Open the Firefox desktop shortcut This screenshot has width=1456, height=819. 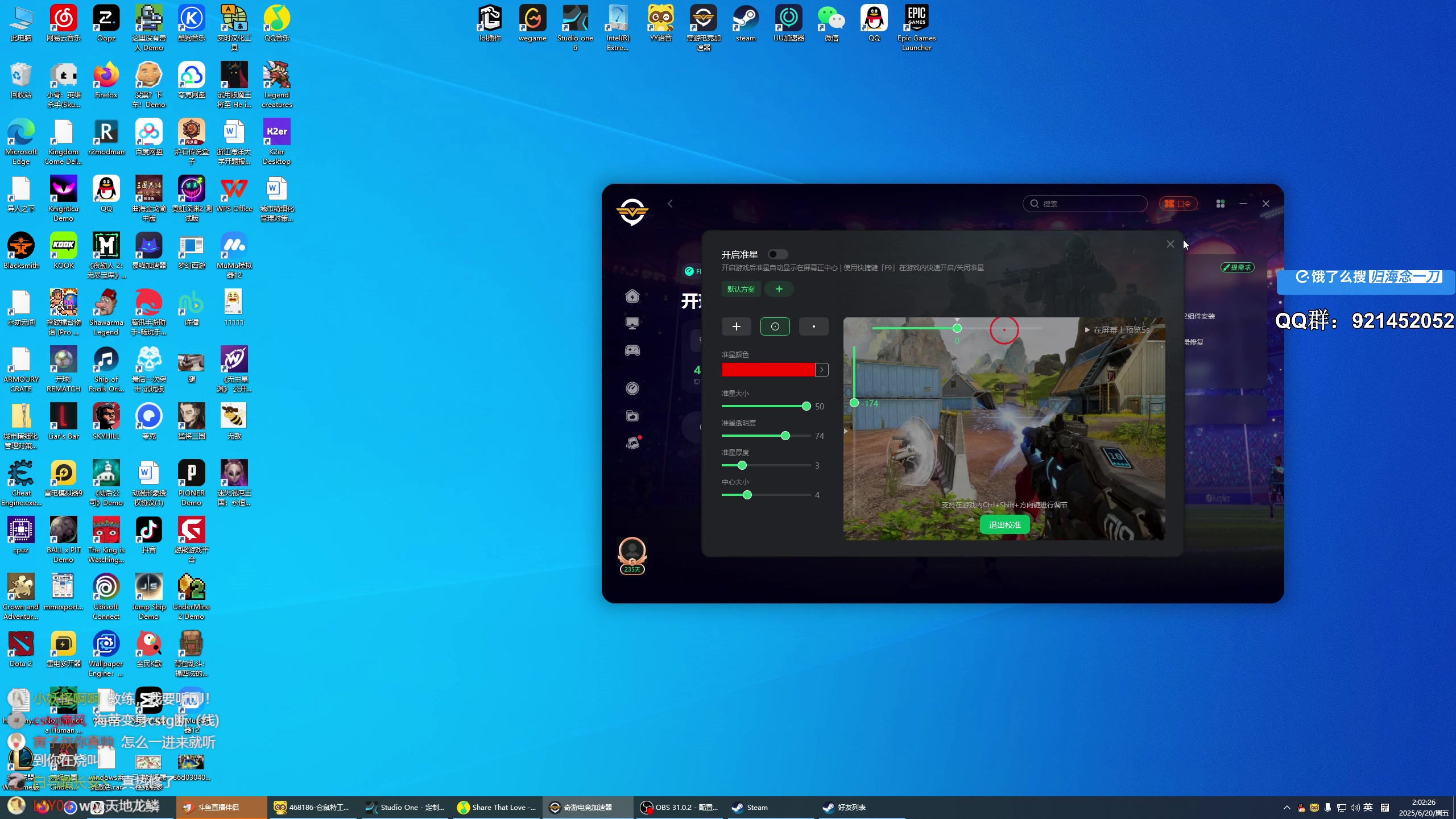point(106,81)
